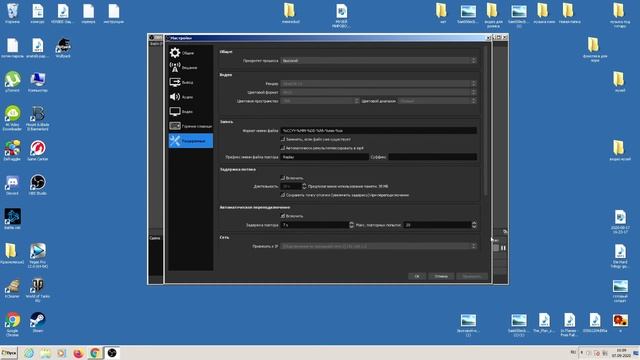The height and width of the screenshot is (360, 640).
Task: Open the Видео section with the monitor icon
Action: pos(191,111)
